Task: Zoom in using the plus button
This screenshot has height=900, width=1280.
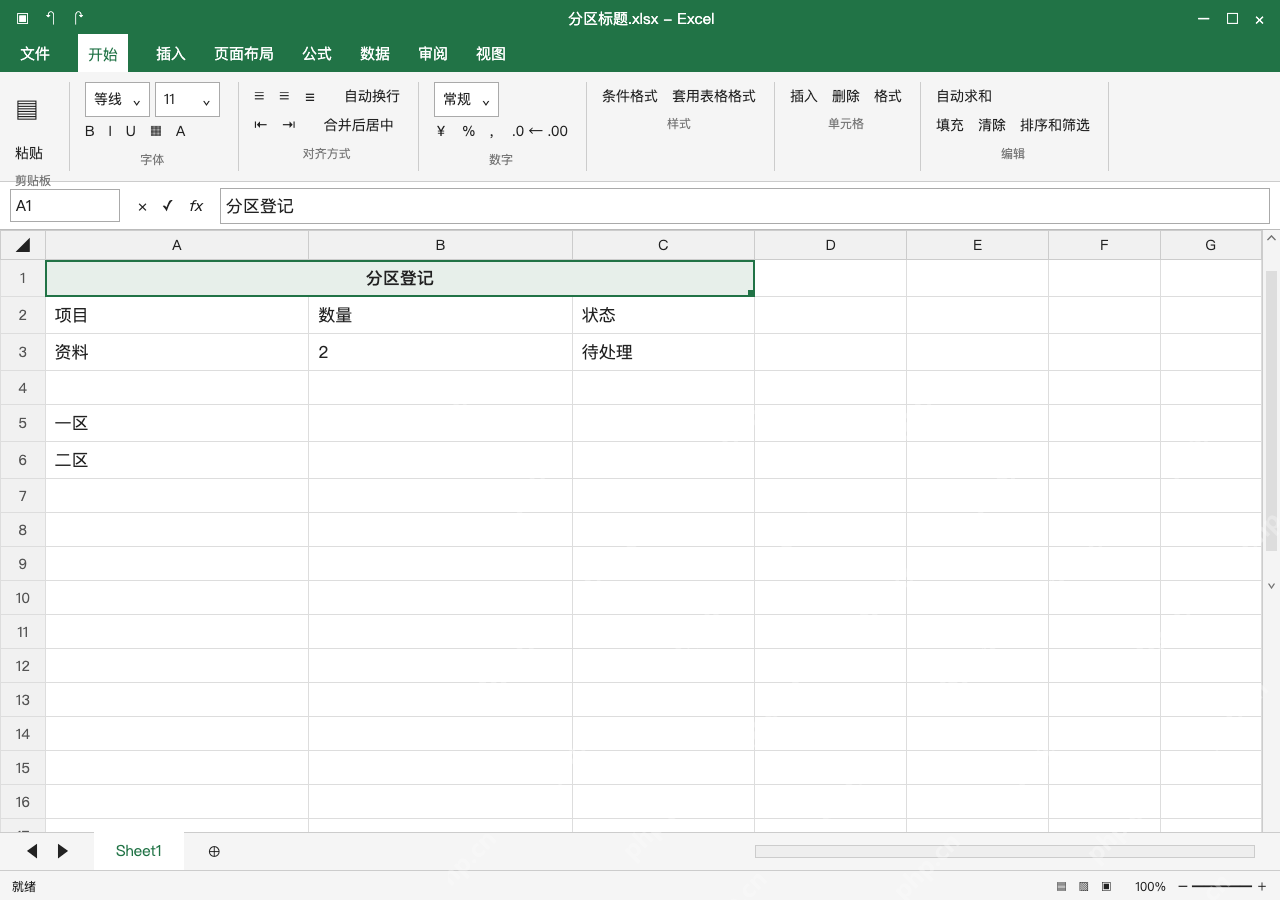Action: (1262, 886)
